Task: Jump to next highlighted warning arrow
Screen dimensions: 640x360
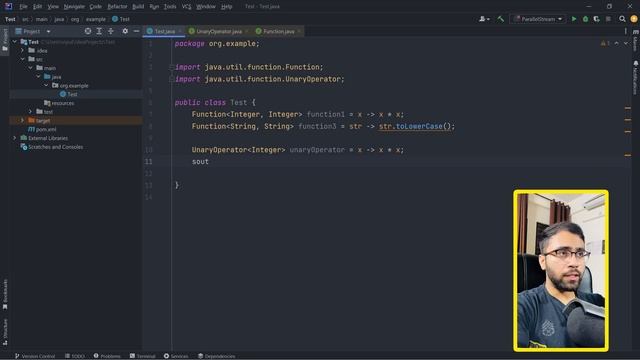Action: pyautogui.click(x=626, y=43)
